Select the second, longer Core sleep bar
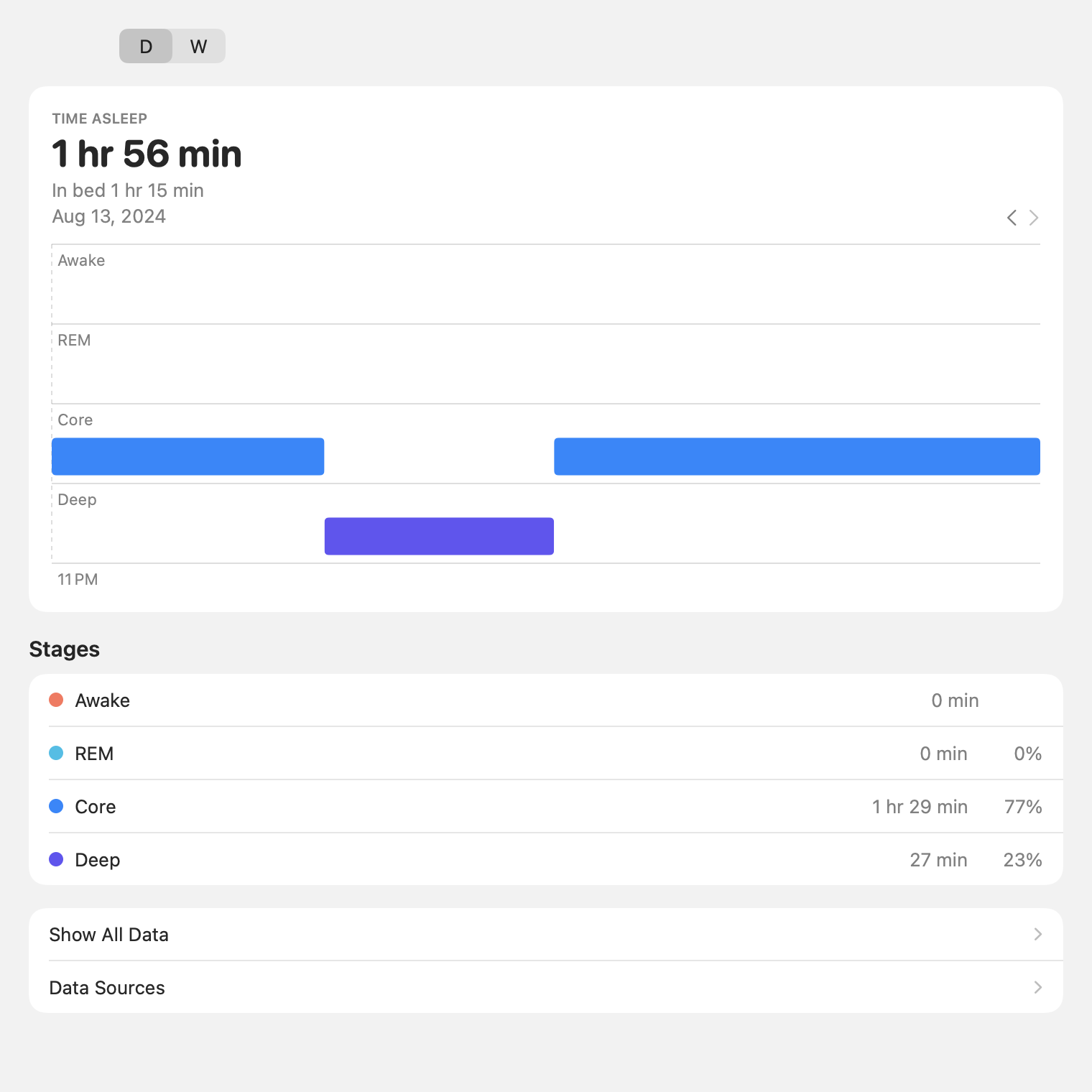Image resolution: width=1092 pixels, height=1092 pixels. (797, 456)
